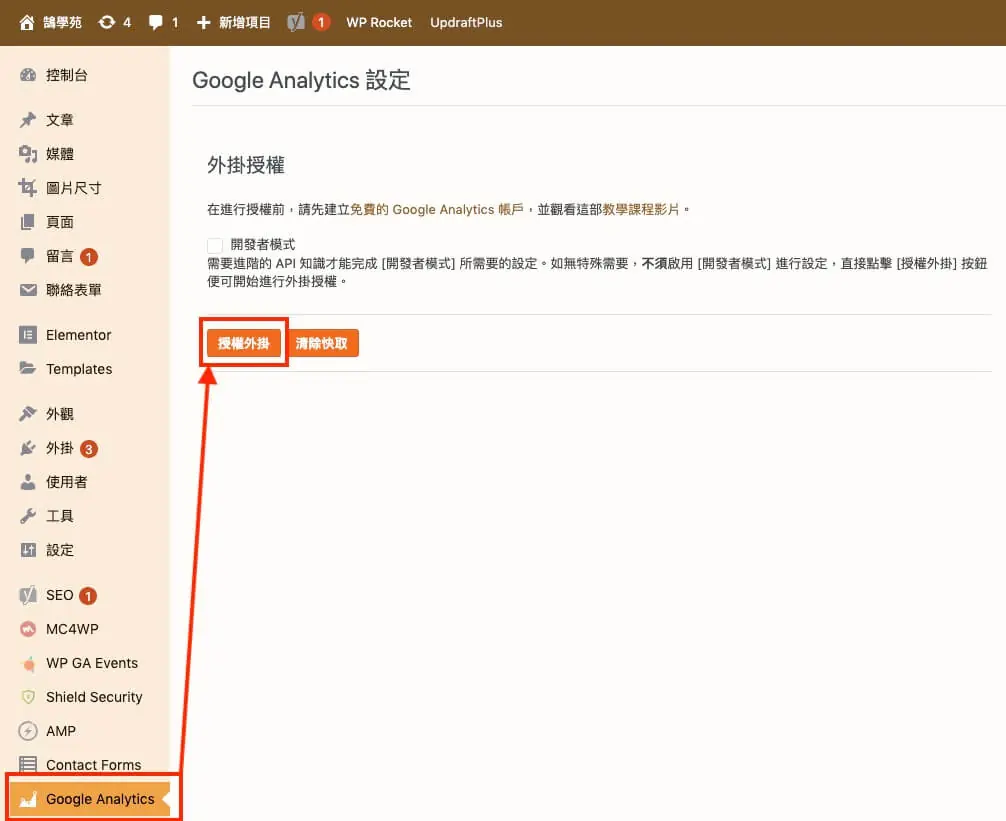
Task: Click the 留言 comment bubble icon
Action: point(28,256)
